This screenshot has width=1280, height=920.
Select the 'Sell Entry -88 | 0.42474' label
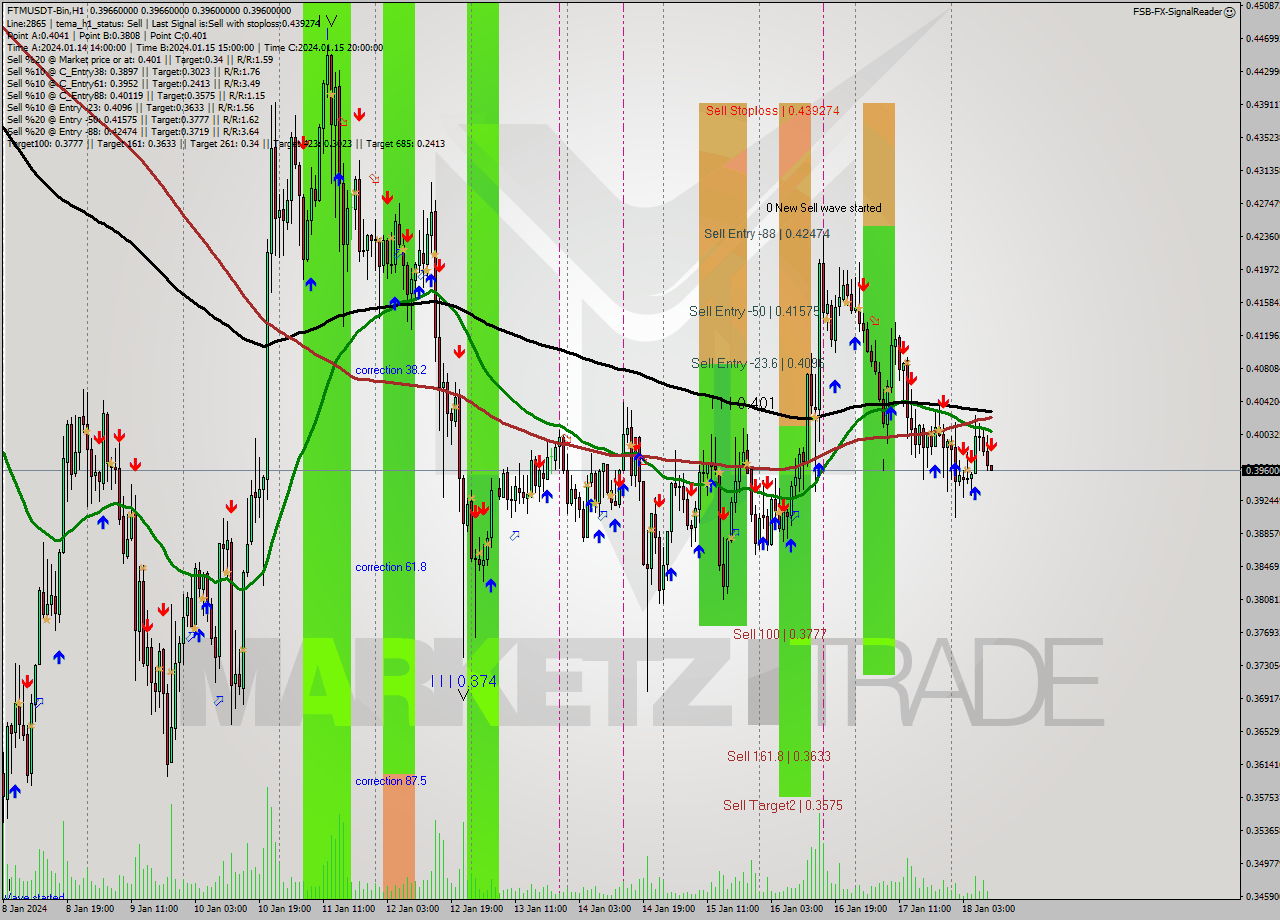tap(767, 234)
